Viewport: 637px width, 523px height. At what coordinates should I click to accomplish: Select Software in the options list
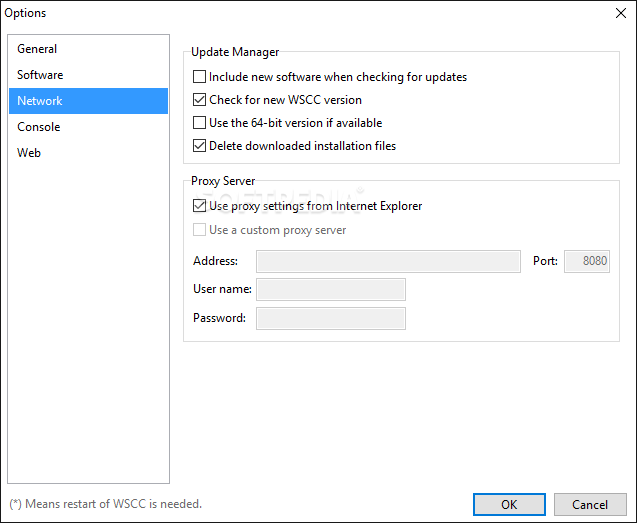[x=40, y=75]
